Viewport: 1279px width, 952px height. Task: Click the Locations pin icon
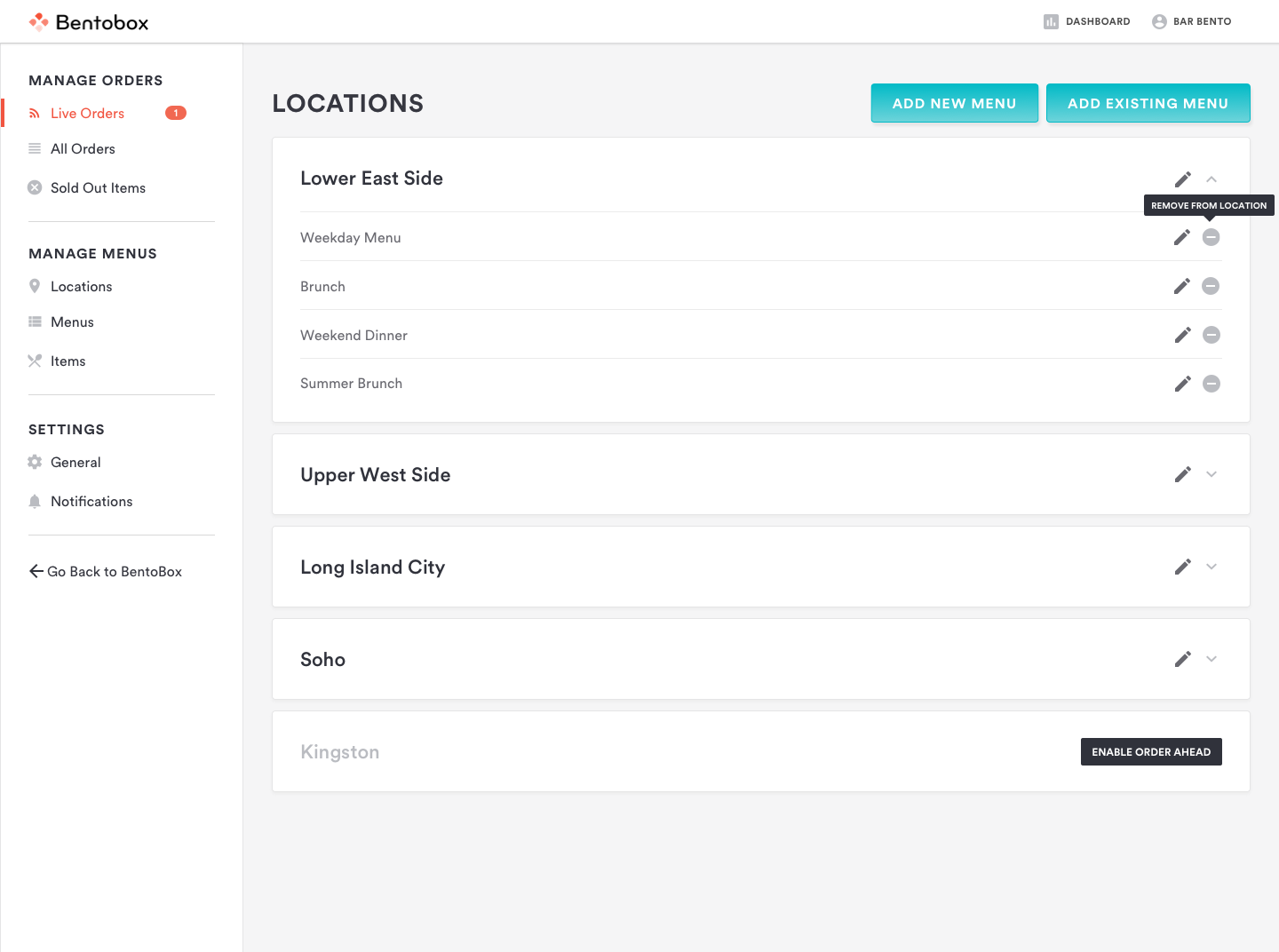tap(35, 286)
